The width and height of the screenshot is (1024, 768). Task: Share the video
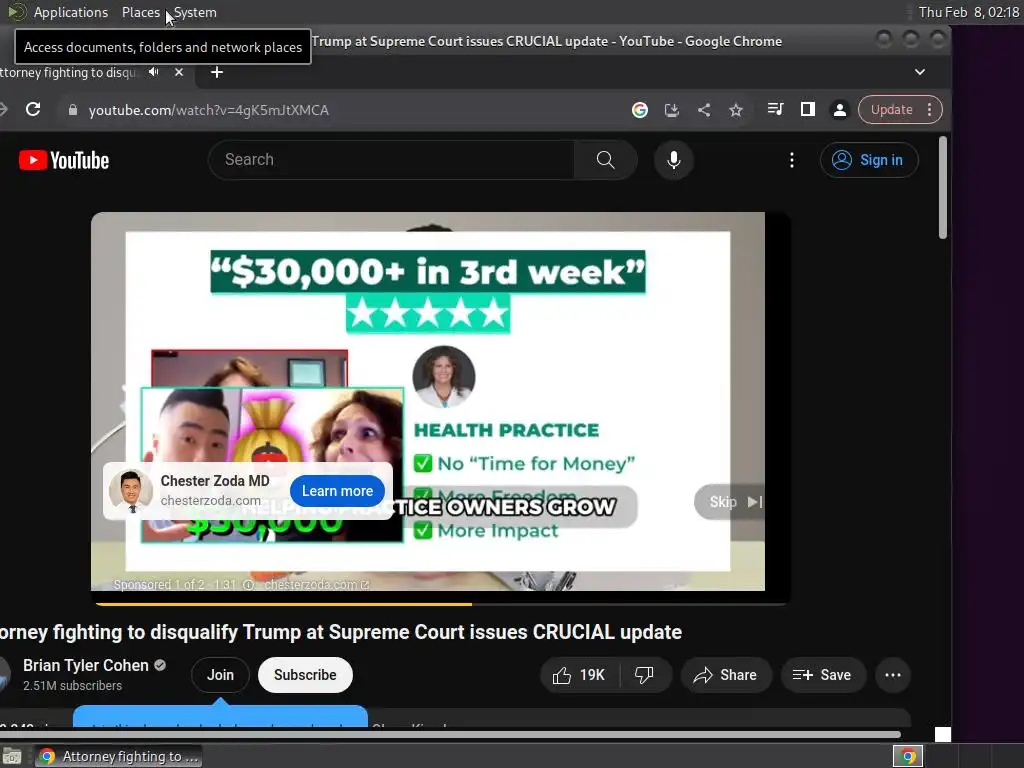pos(726,675)
